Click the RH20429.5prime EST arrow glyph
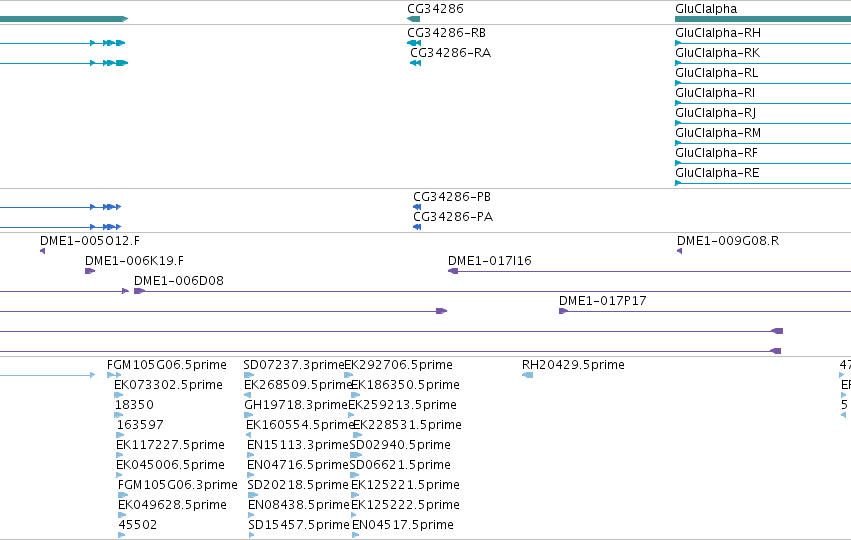Image resolution: width=851 pixels, height=540 pixels. pyautogui.click(x=528, y=375)
